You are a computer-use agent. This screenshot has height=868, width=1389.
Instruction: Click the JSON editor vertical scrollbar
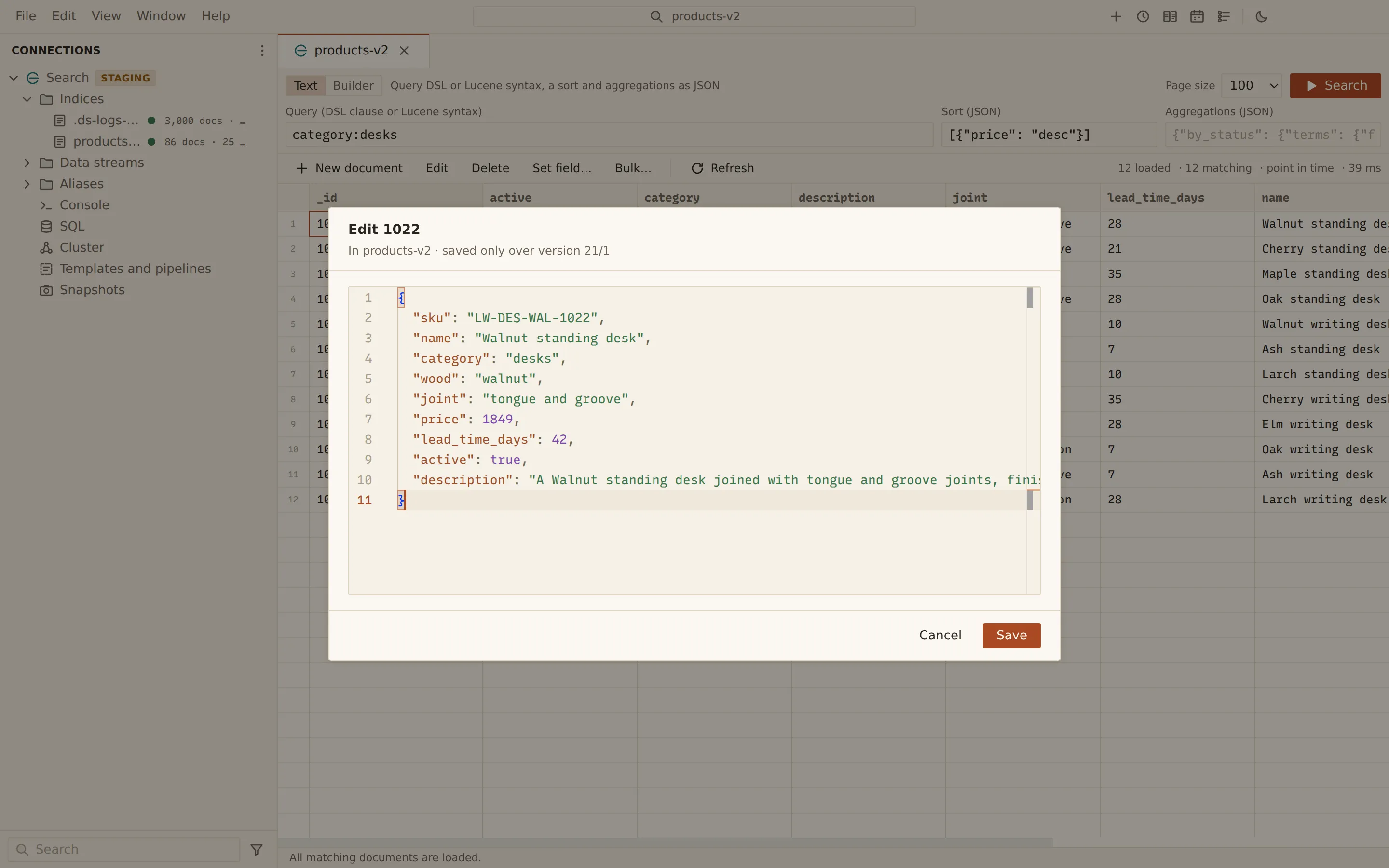tap(1033, 440)
